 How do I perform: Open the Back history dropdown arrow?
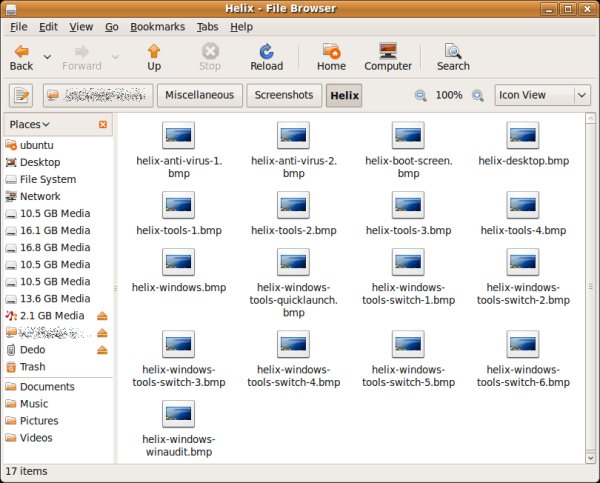pos(47,57)
